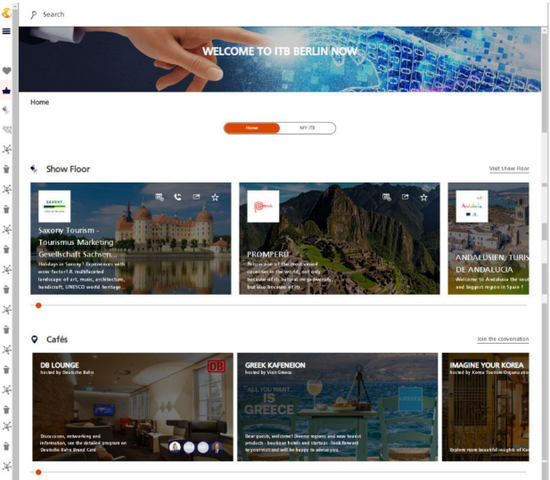Click calendar icon on PROMPERÚ card

pyautogui.click(x=387, y=197)
